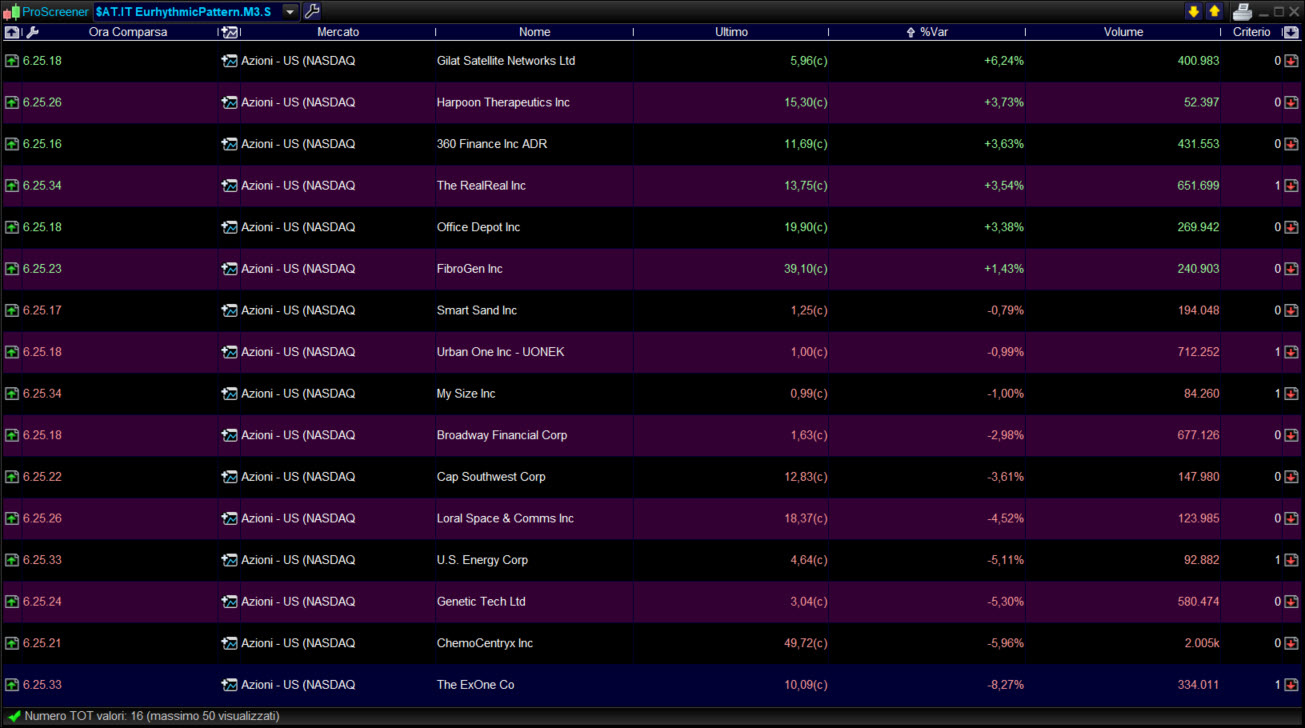This screenshot has height=728, width=1305.
Task: Click green arrow icon for Urban One Inc
Action: [12, 352]
